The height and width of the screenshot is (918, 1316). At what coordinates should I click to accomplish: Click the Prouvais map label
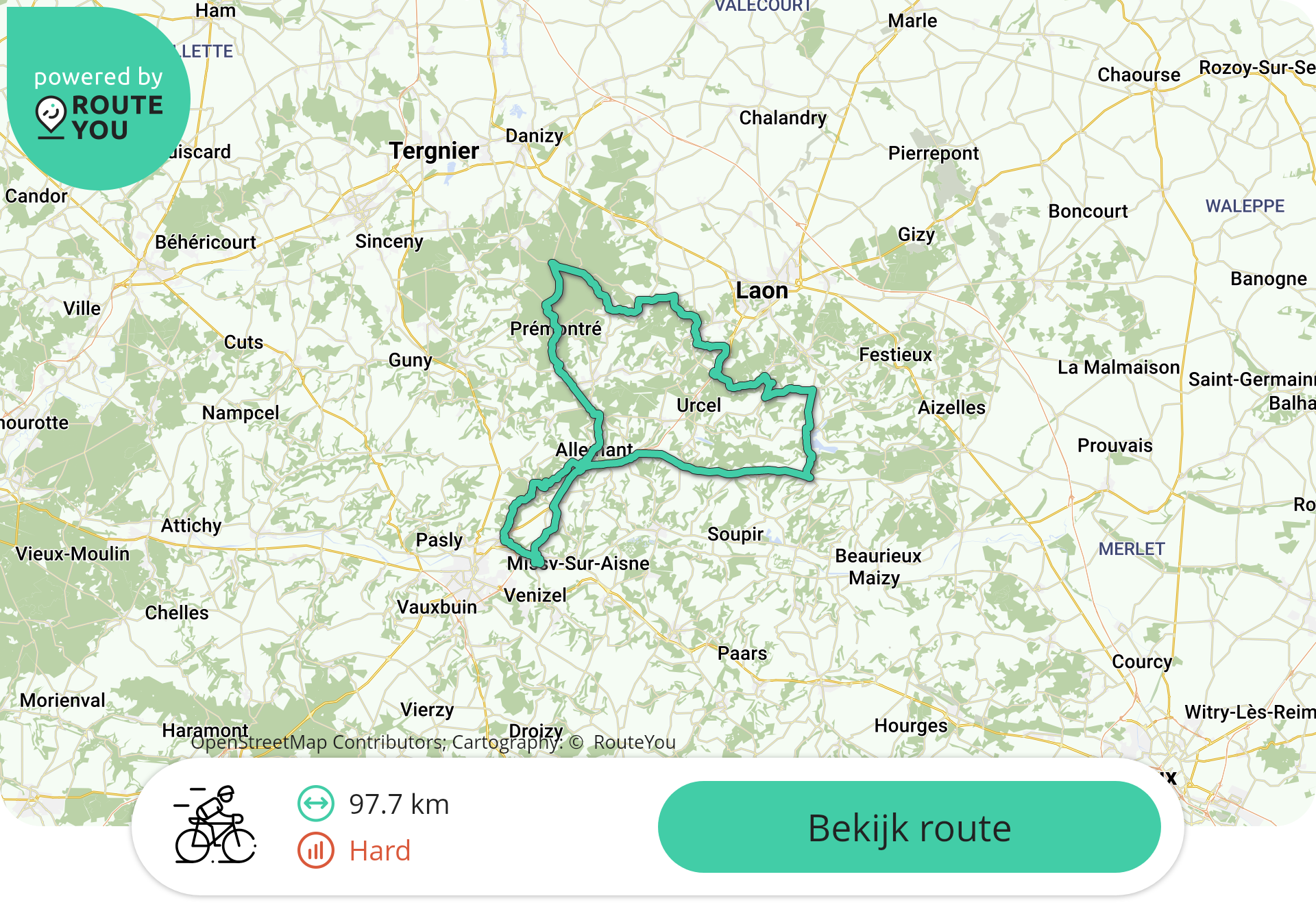[1114, 445]
